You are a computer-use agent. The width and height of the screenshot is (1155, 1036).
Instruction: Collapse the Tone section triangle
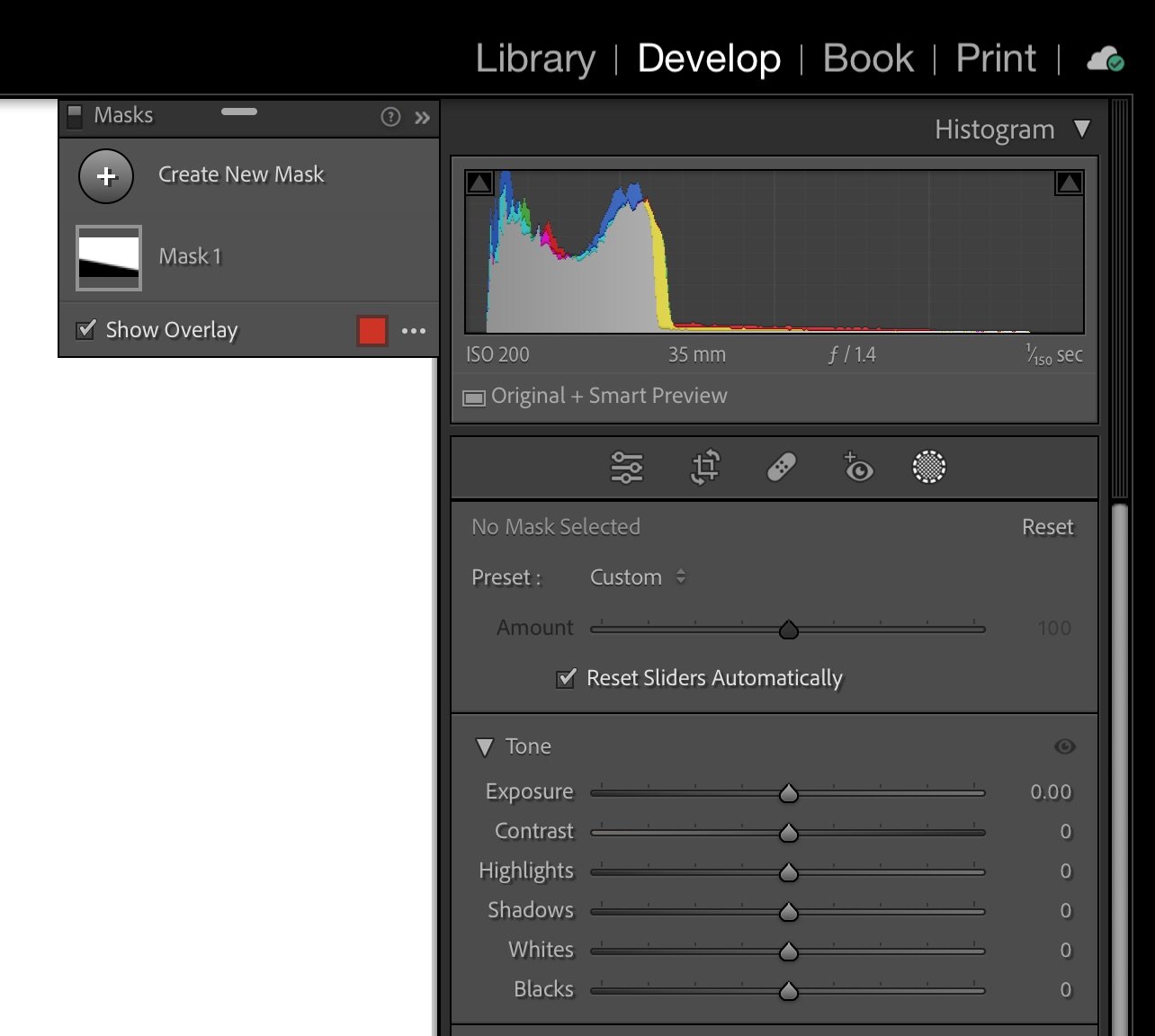[x=485, y=747]
